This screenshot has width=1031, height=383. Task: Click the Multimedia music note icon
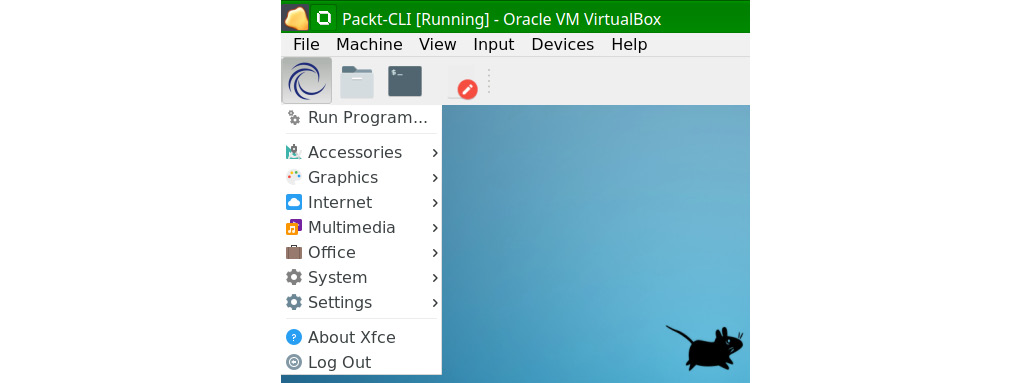(294, 227)
